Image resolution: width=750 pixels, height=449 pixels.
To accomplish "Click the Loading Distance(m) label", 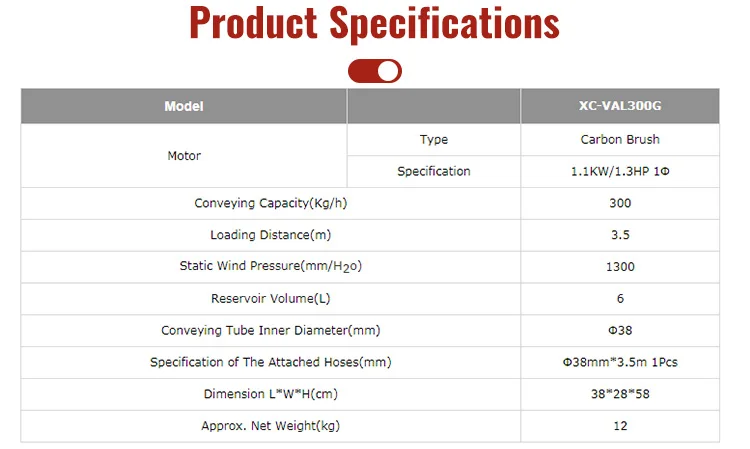I will pos(270,236).
